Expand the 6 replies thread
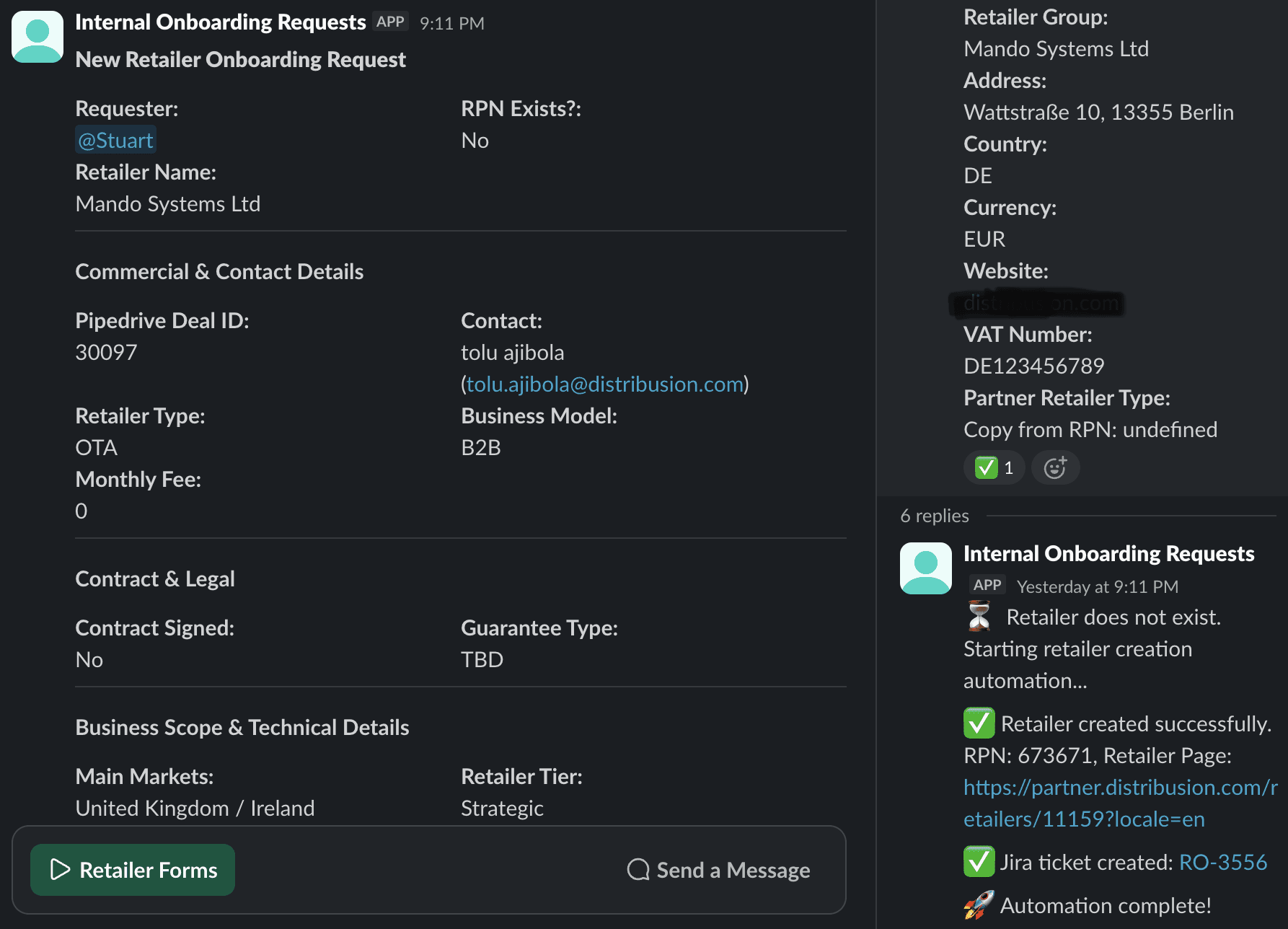Image resolution: width=1288 pixels, height=929 pixels. 934,515
